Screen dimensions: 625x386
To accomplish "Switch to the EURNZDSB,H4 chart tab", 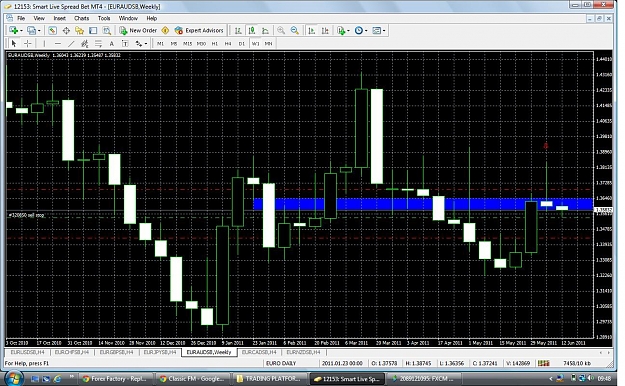I will click(x=303, y=353).
